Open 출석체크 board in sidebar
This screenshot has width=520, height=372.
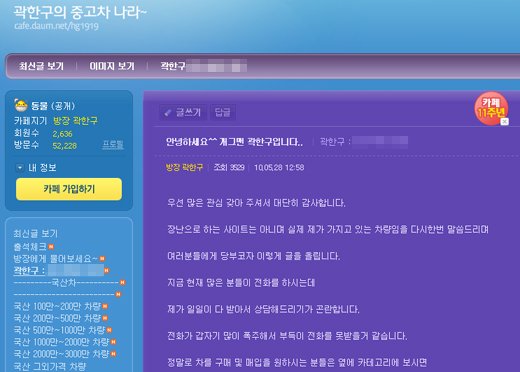(x=30, y=247)
